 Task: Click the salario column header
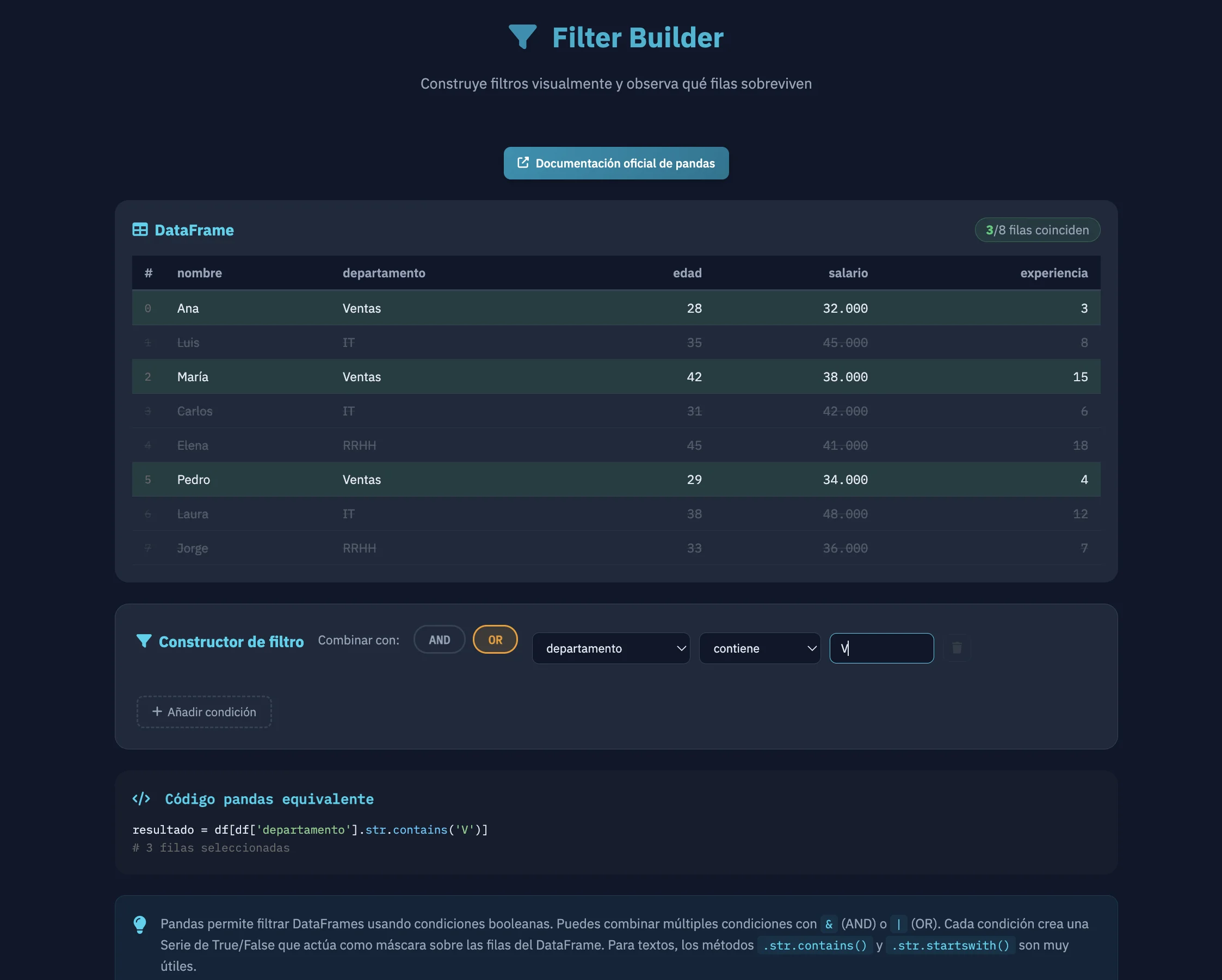coord(848,273)
